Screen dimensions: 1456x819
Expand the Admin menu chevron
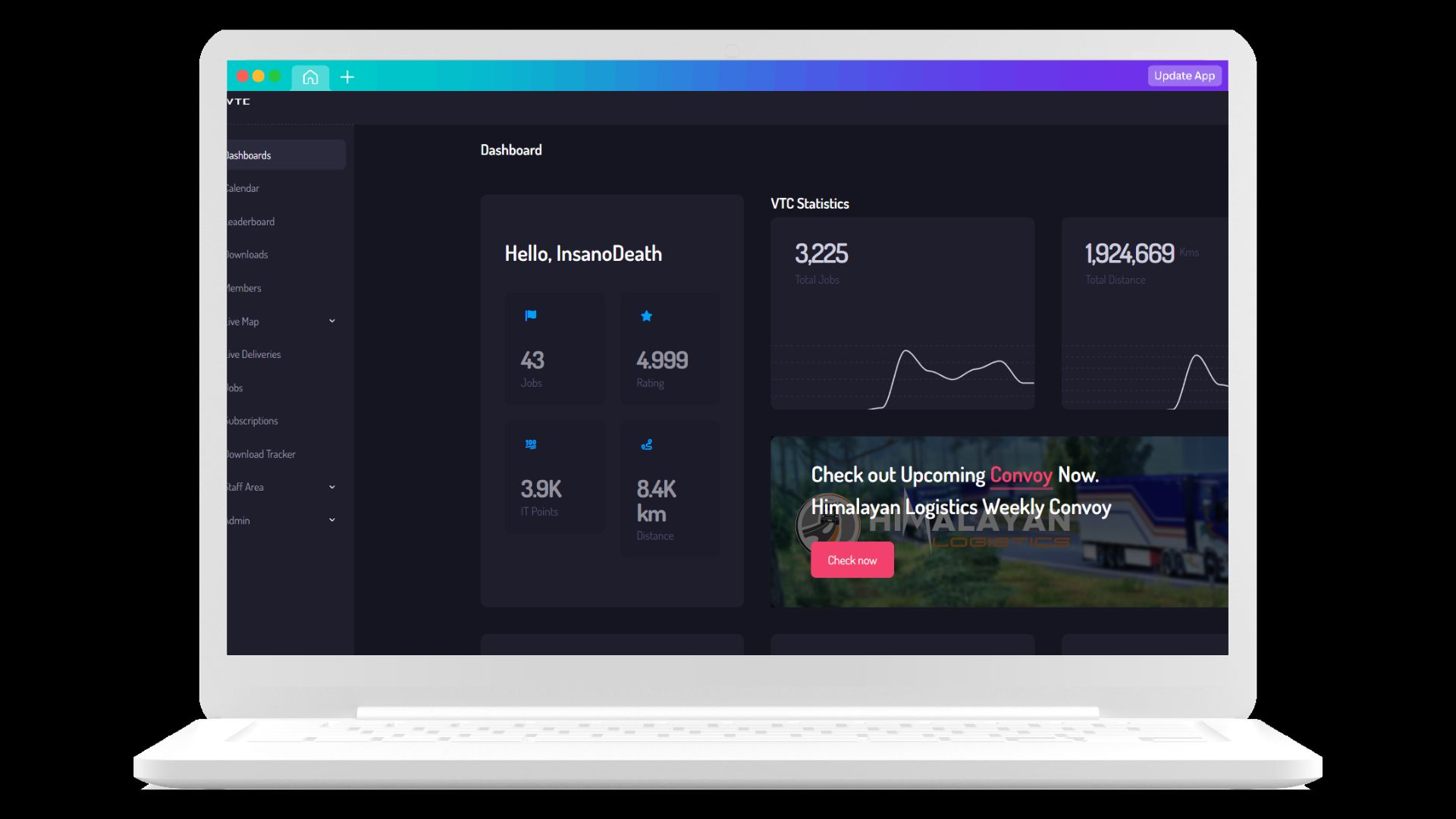[332, 520]
